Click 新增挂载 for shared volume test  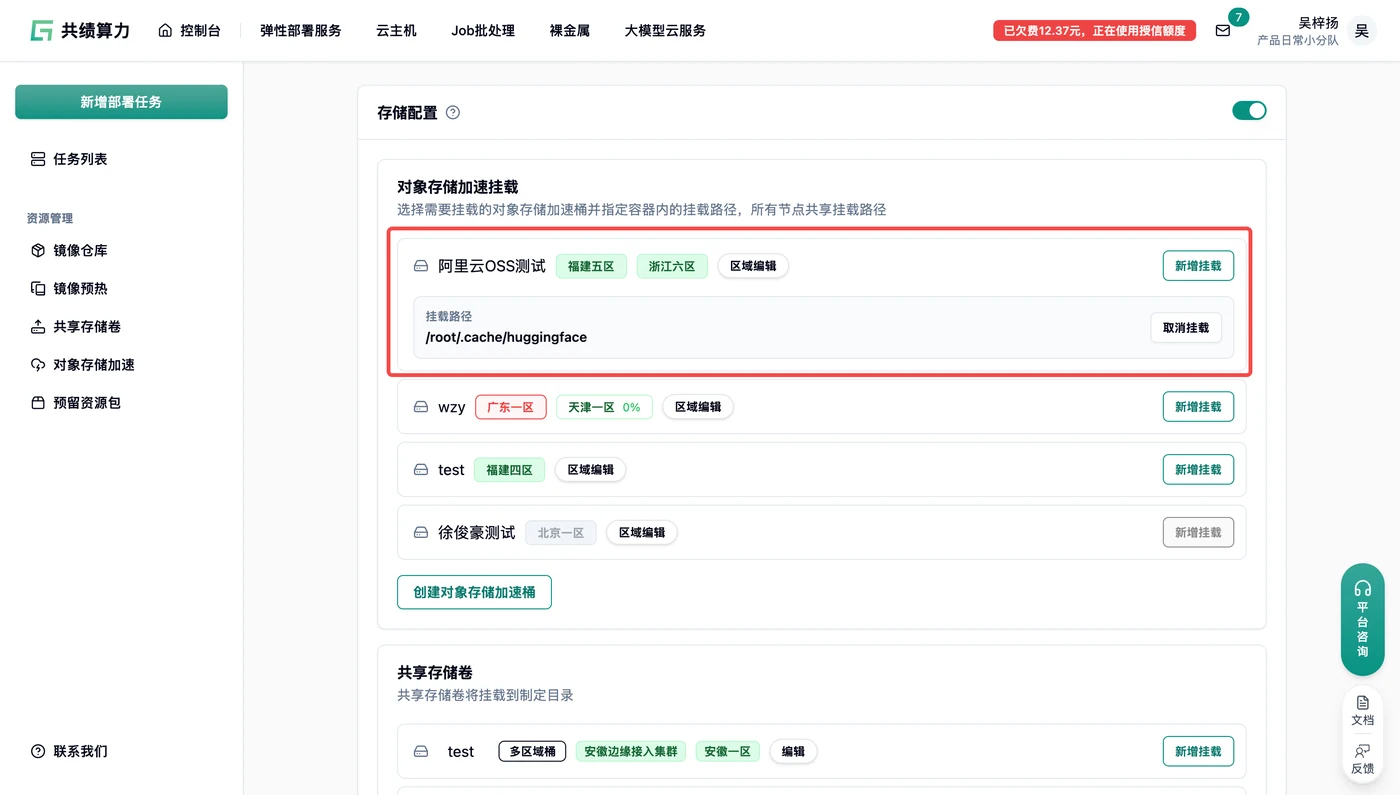[x=1198, y=751]
